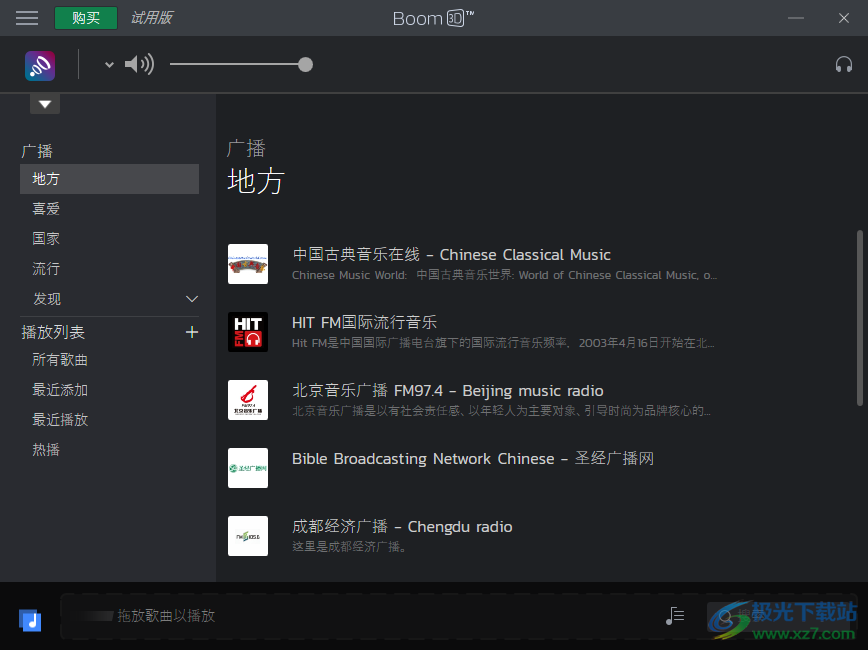Add a new playlist with the plus icon
The height and width of the screenshot is (650, 868).
coord(191,332)
